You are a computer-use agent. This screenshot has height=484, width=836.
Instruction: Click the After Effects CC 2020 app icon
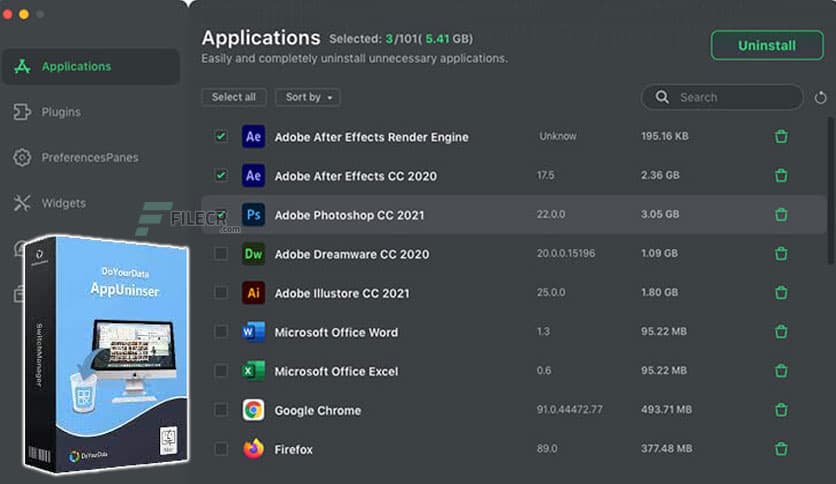tap(253, 175)
